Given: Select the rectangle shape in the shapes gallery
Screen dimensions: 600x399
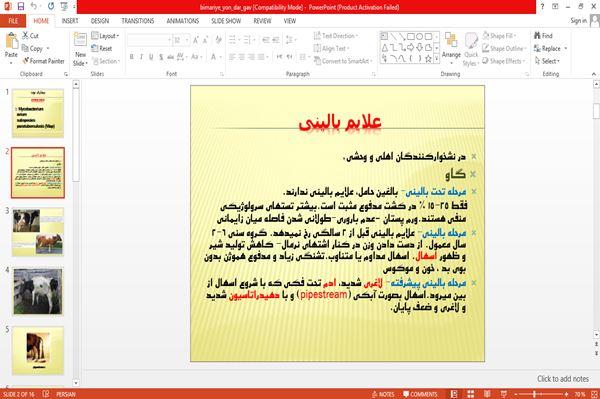Looking at the screenshot, I should coord(411,37).
